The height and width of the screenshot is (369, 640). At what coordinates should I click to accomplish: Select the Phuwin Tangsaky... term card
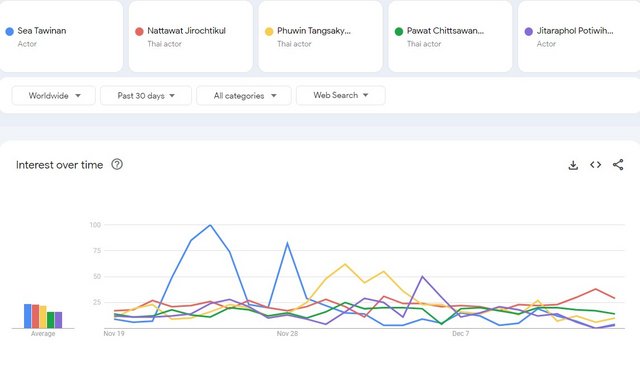pyautogui.click(x=320, y=37)
